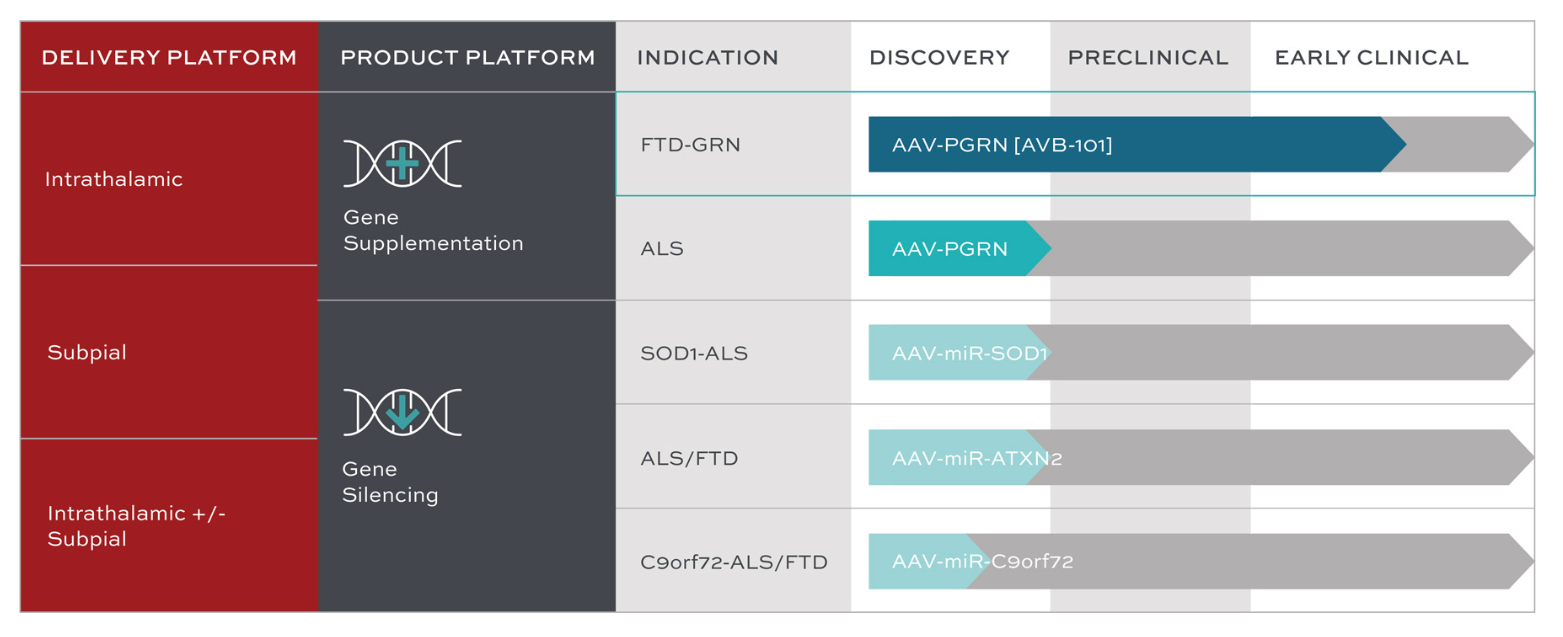The width and height of the screenshot is (1563, 637).
Task: Click the Indication column header
Action: click(x=708, y=57)
